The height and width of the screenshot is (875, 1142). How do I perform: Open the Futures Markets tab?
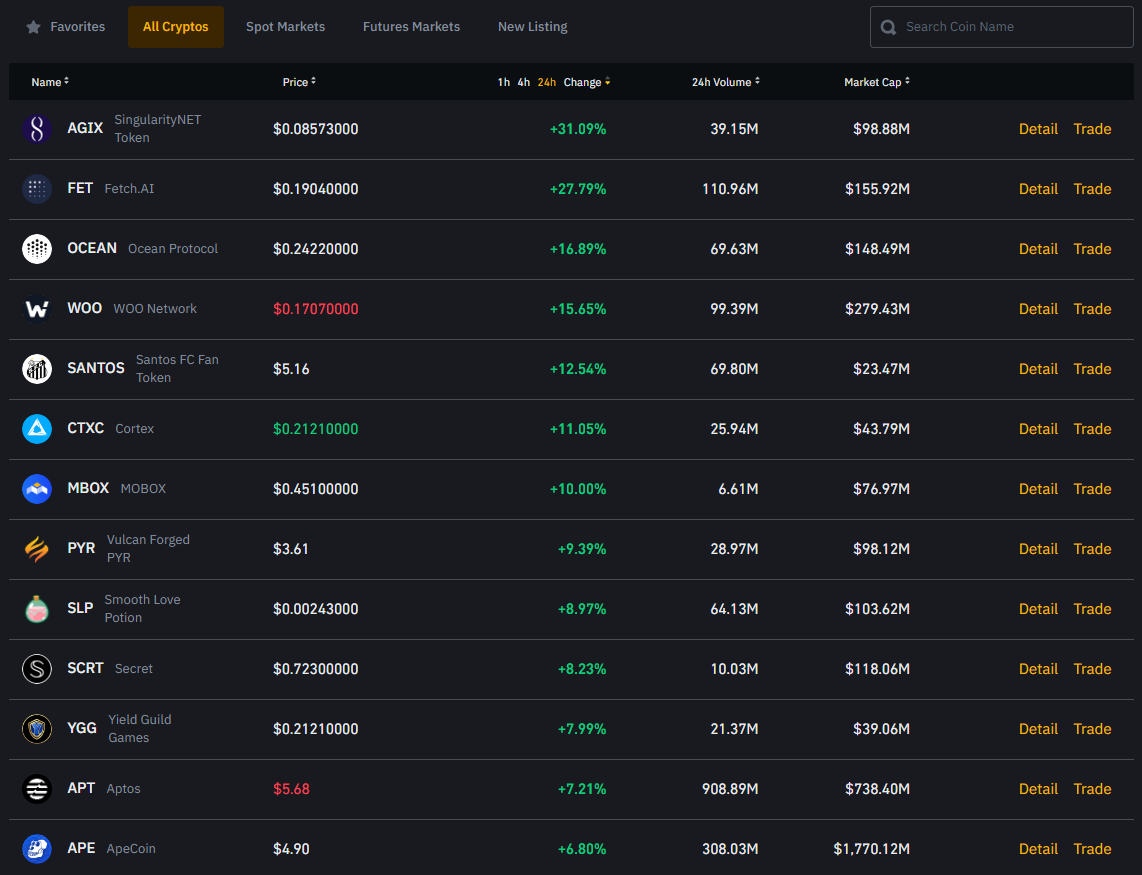pyautogui.click(x=411, y=27)
